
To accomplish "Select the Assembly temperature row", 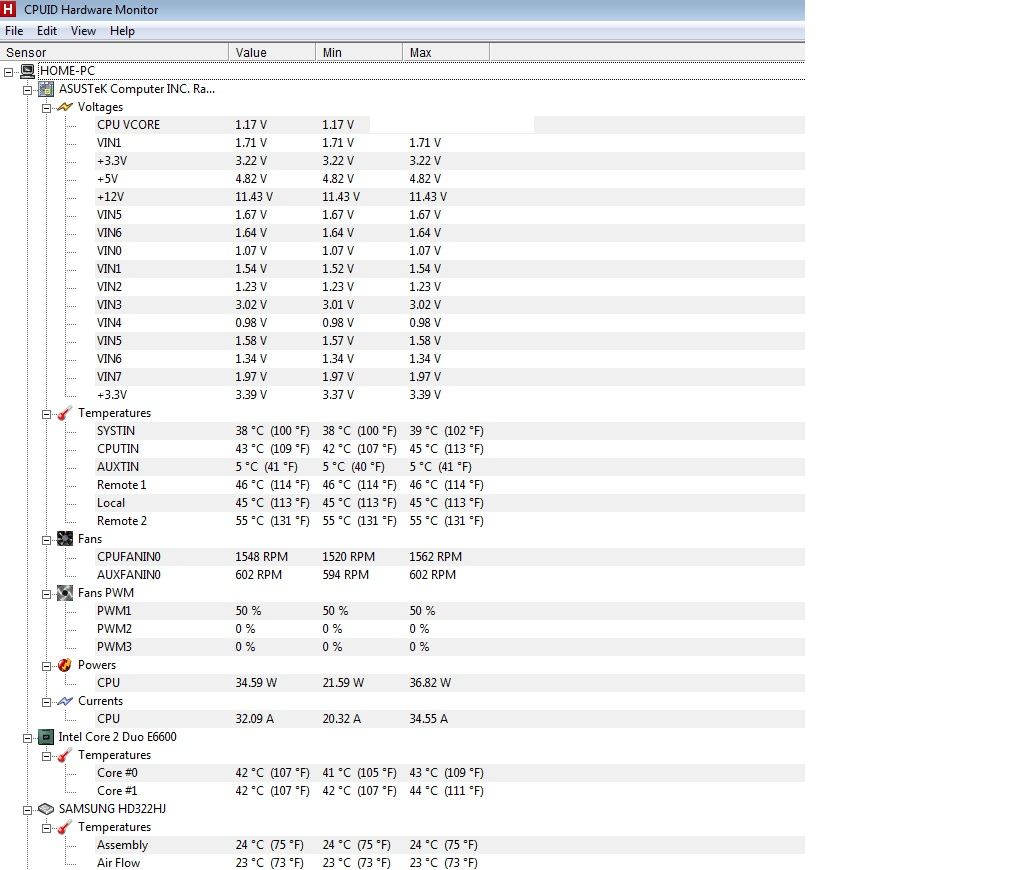I will (450, 845).
